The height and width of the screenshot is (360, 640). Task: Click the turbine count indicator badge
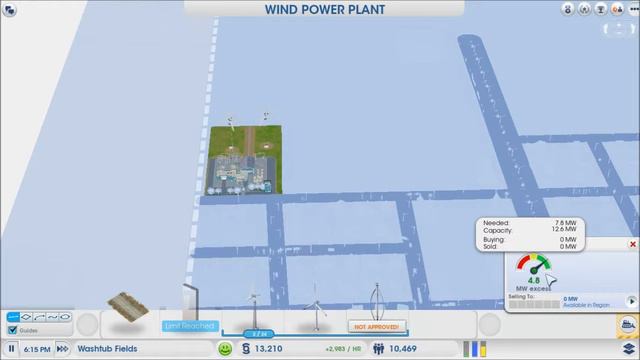tap(259, 334)
